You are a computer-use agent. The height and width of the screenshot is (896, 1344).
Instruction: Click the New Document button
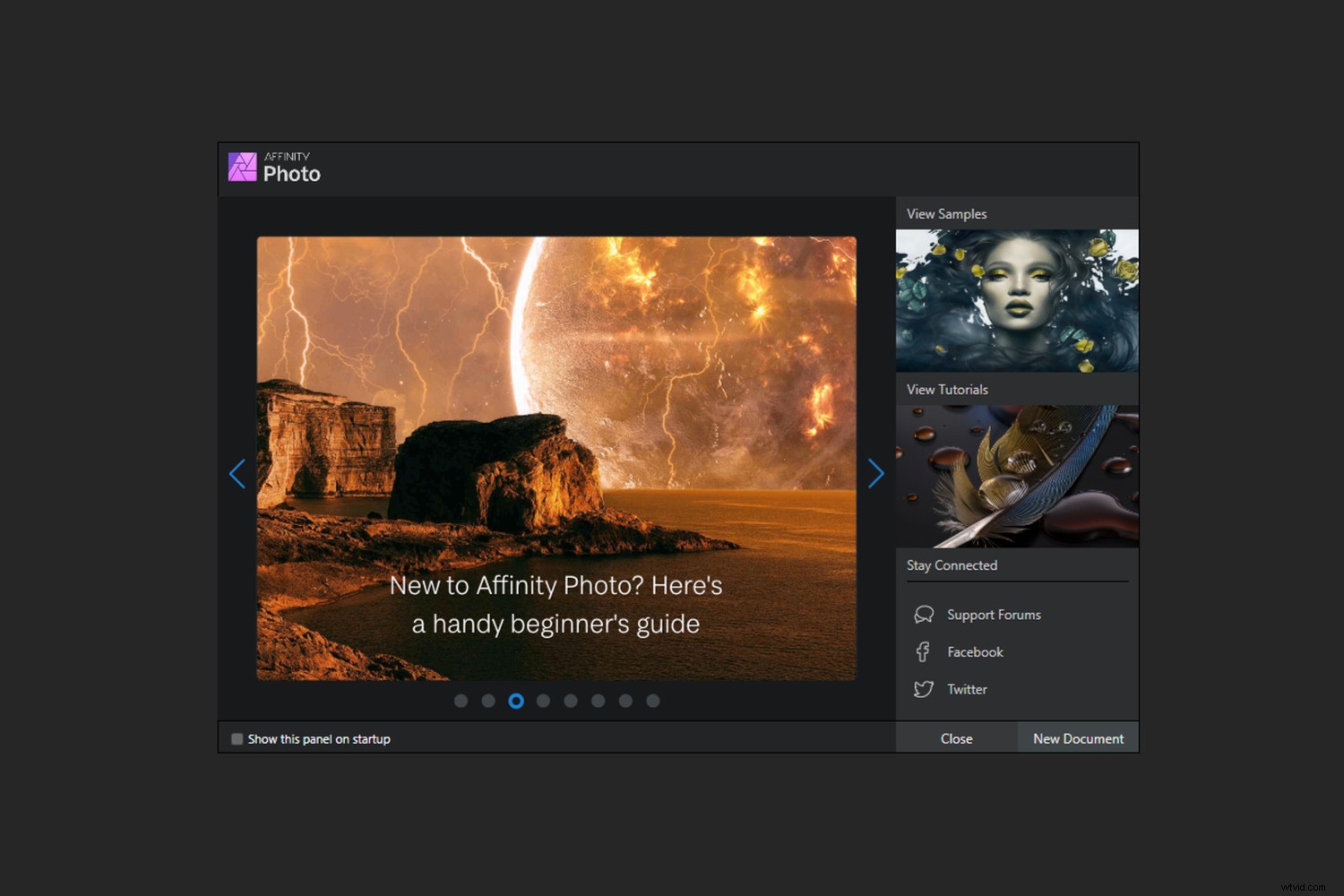click(x=1078, y=737)
